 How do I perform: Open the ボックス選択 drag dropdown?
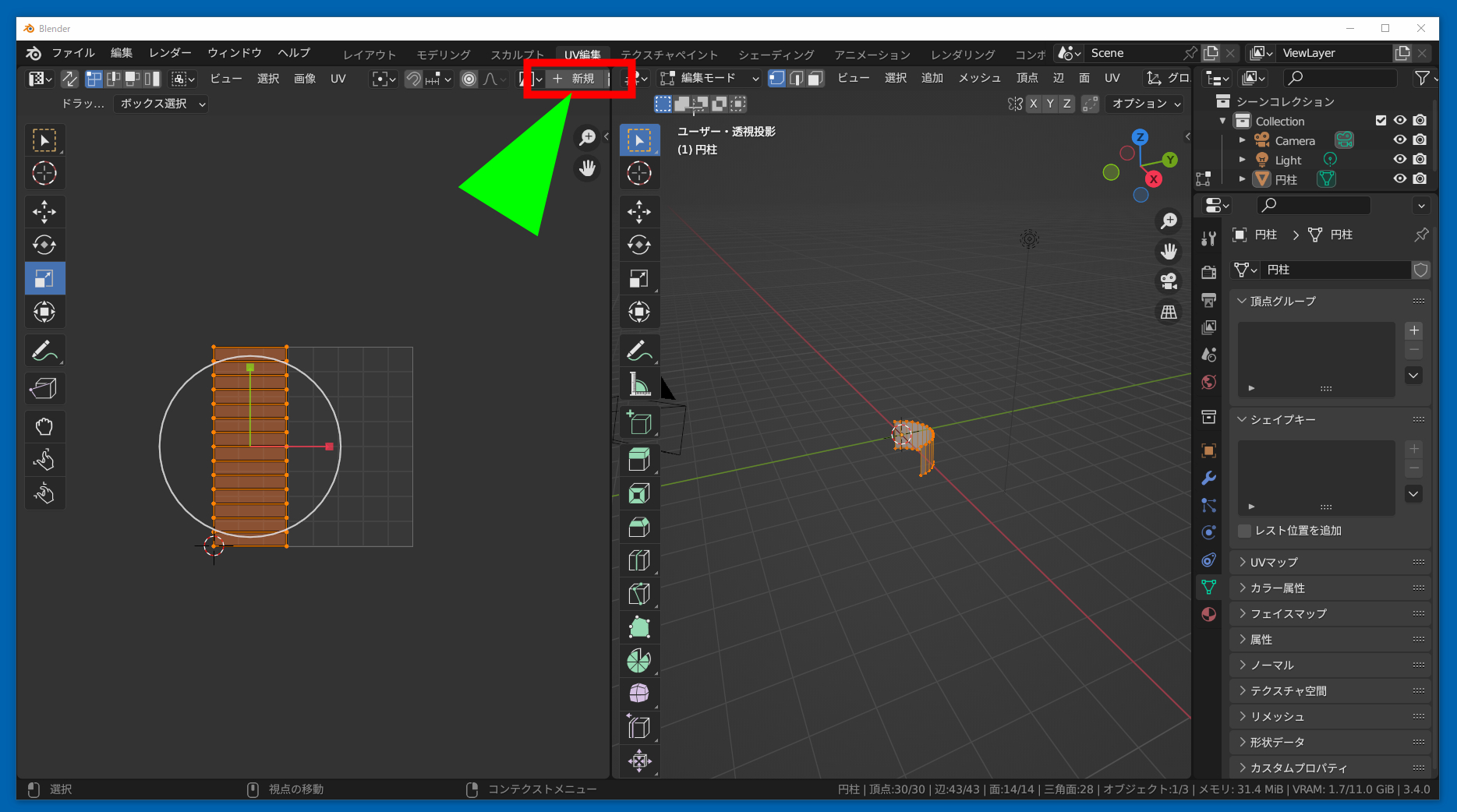[x=161, y=104]
